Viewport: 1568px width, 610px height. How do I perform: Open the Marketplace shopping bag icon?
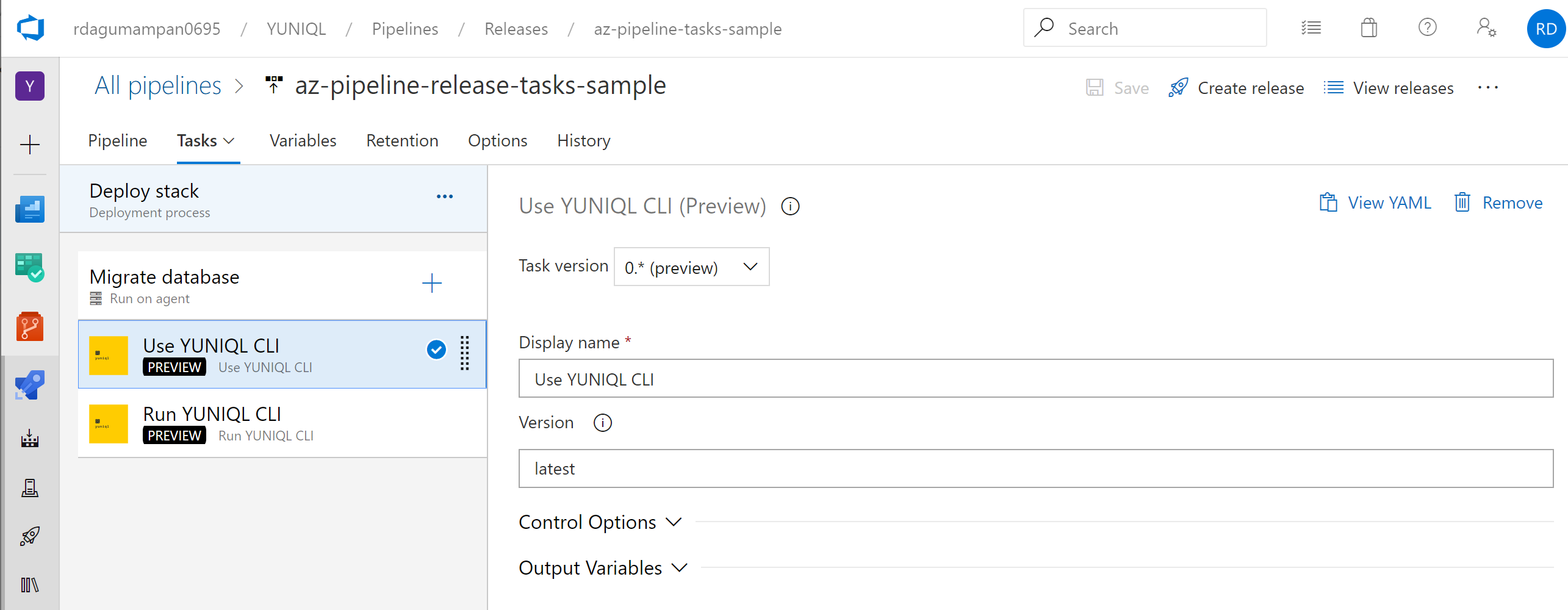(1369, 28)
